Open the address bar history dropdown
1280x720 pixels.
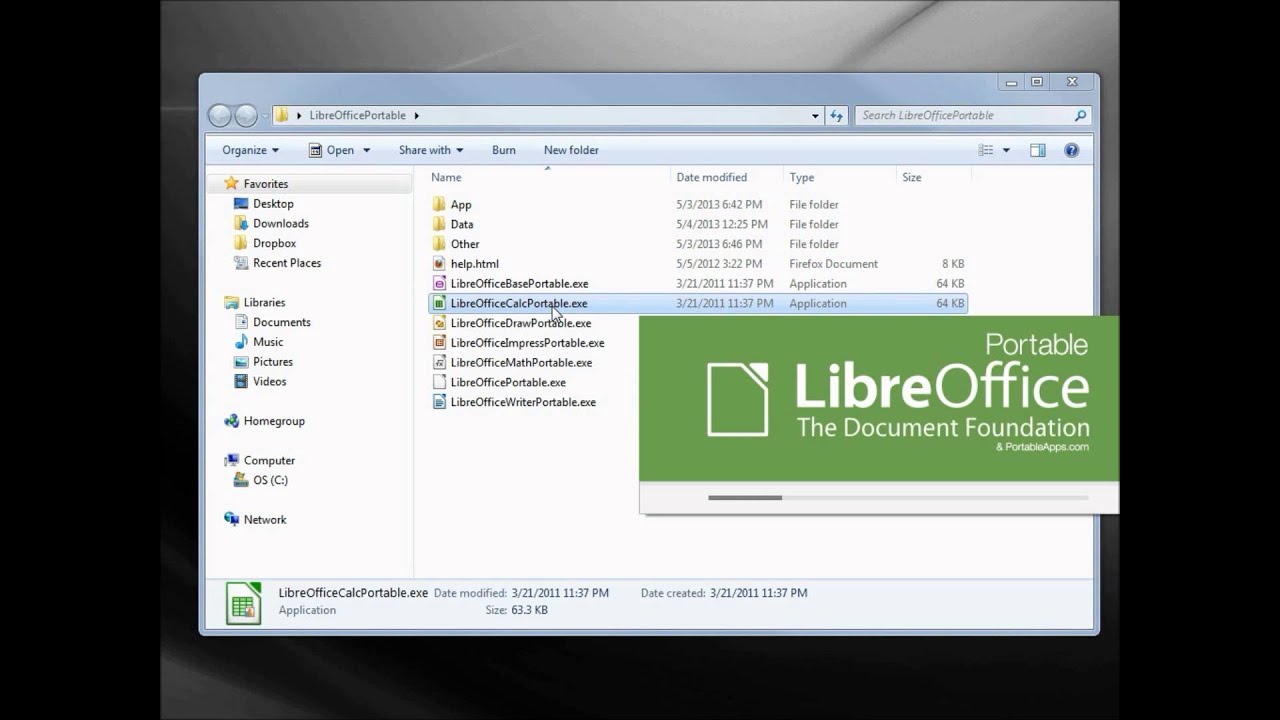pyautogui.click(x=815, y=115)
